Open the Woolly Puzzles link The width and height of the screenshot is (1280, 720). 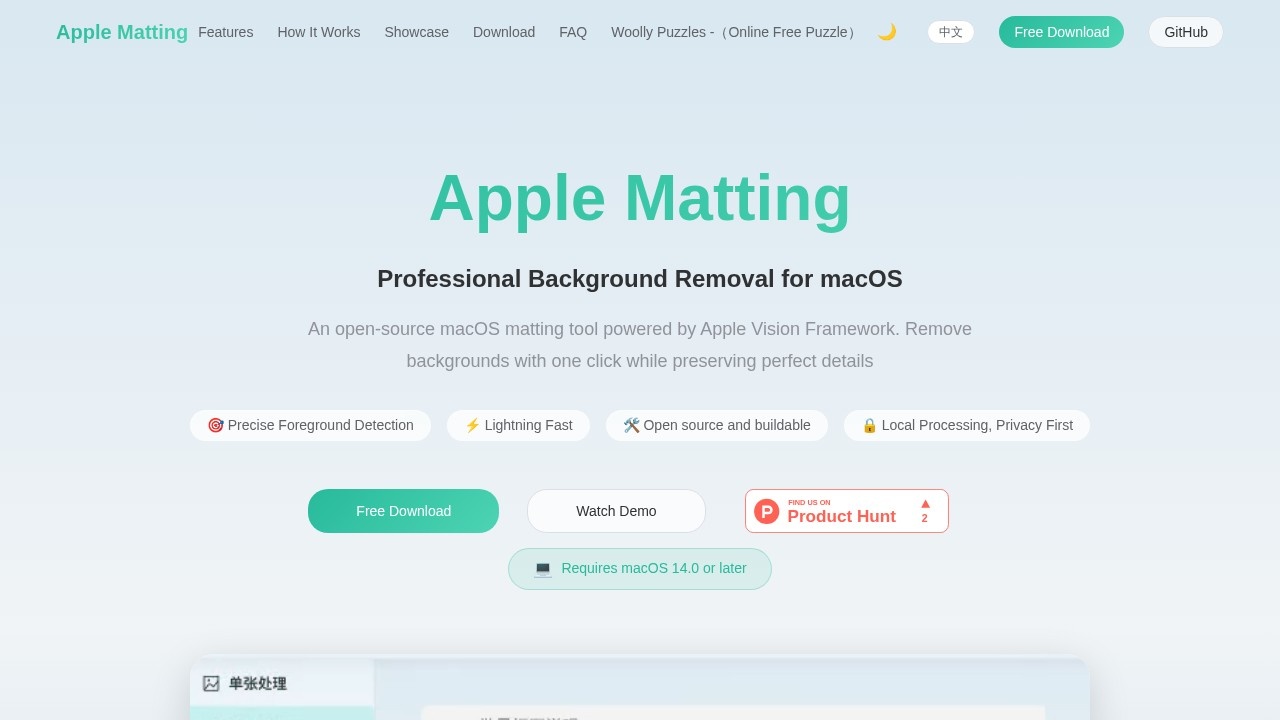(x=736, y=32)
